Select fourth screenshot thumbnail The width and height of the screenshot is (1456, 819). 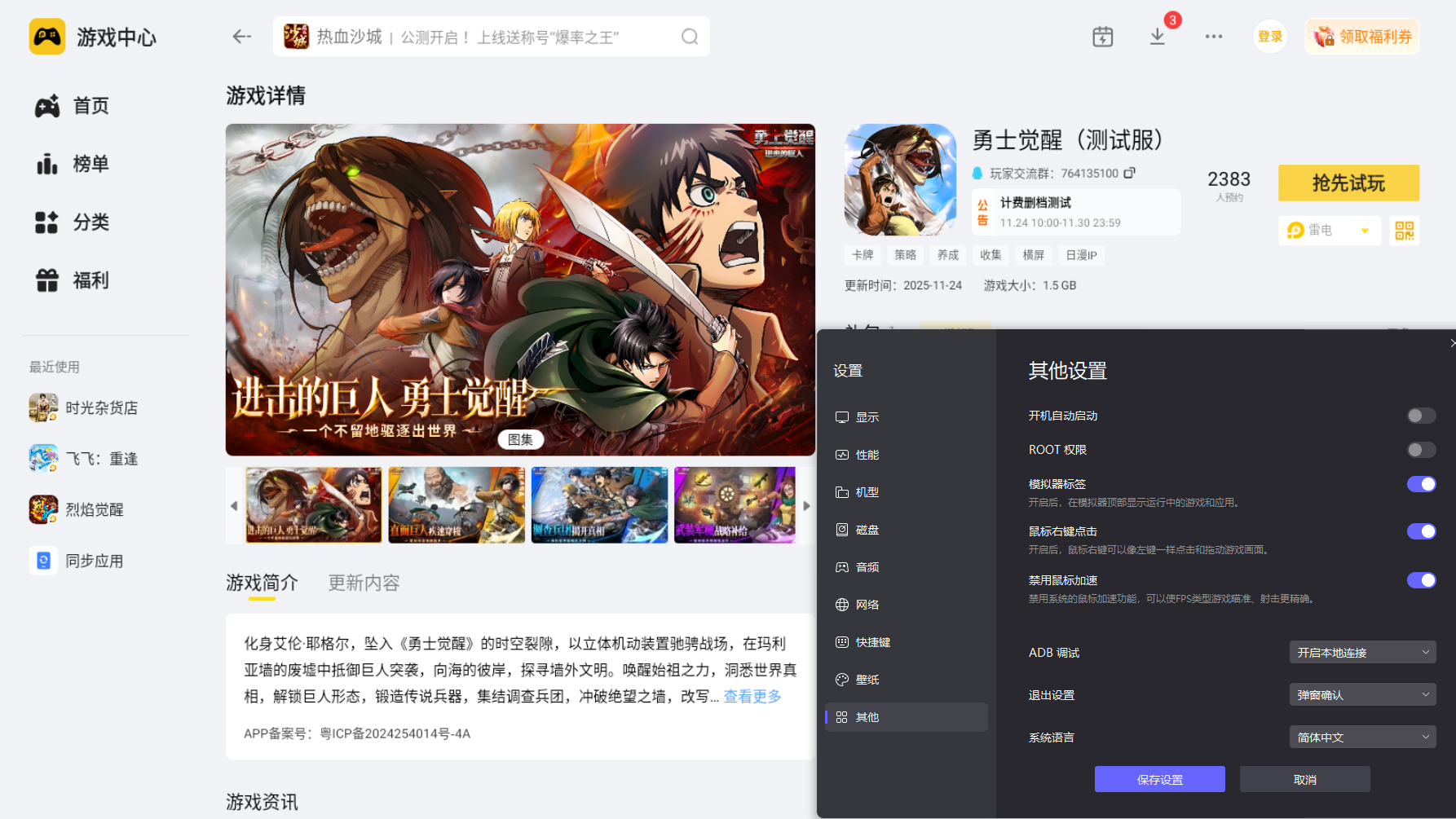[x=735, y=505]
